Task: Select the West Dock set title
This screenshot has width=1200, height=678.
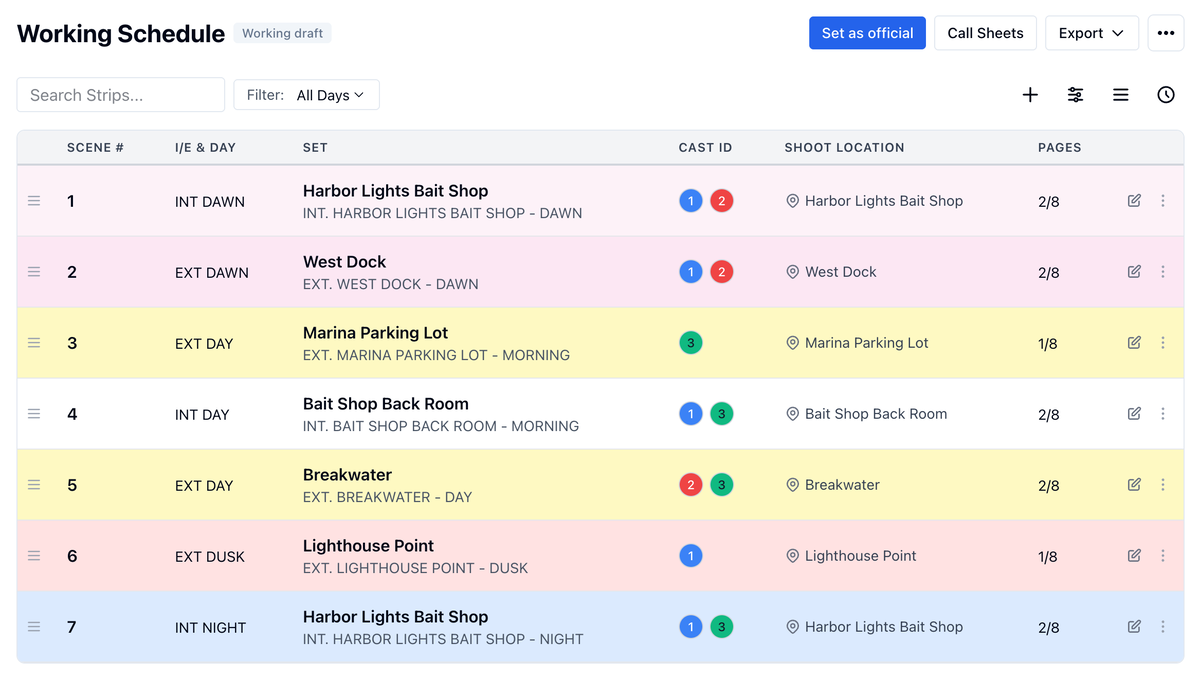Action: pos(344,262)
